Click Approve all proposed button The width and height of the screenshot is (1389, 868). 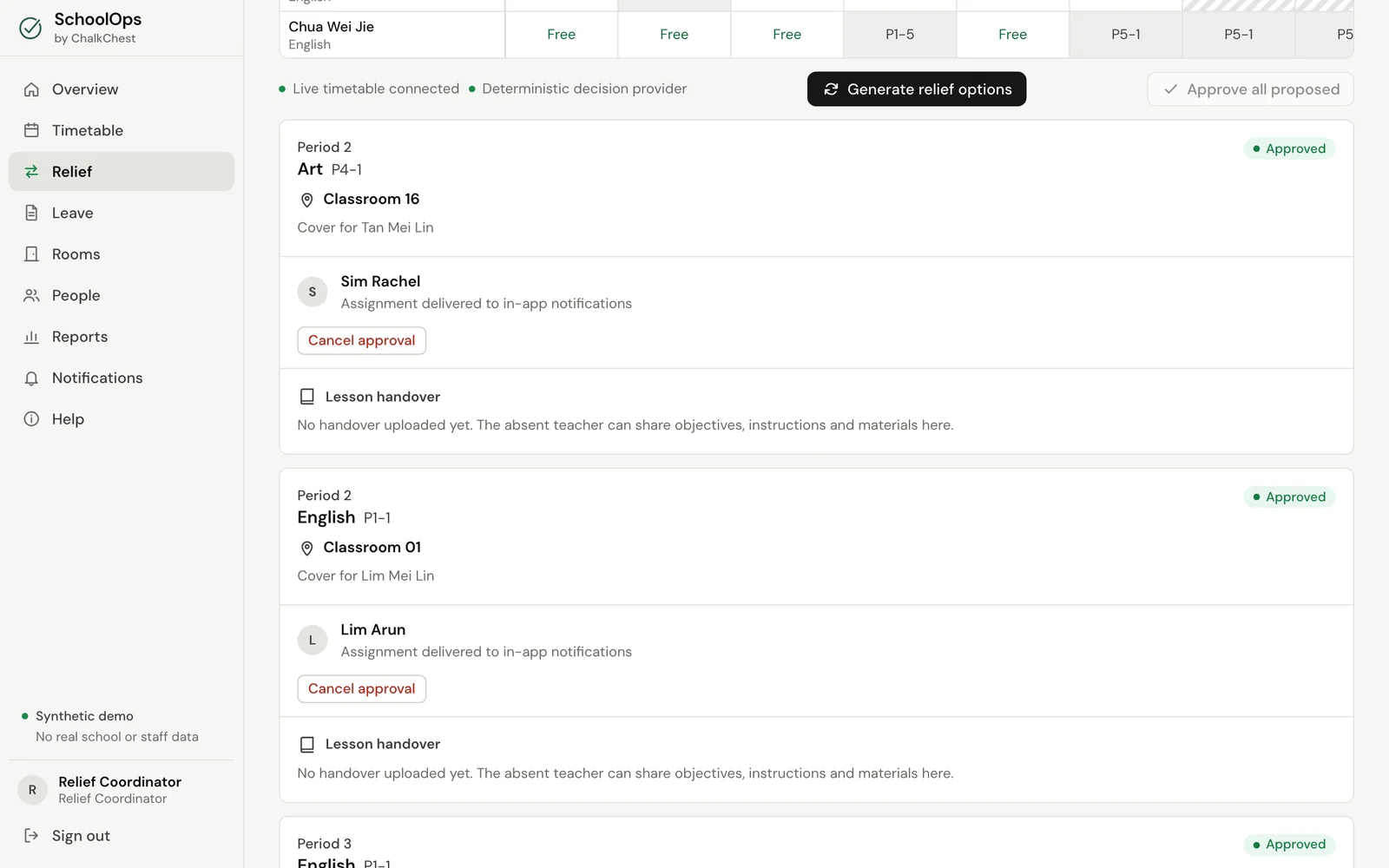[x=1250, y=89]
